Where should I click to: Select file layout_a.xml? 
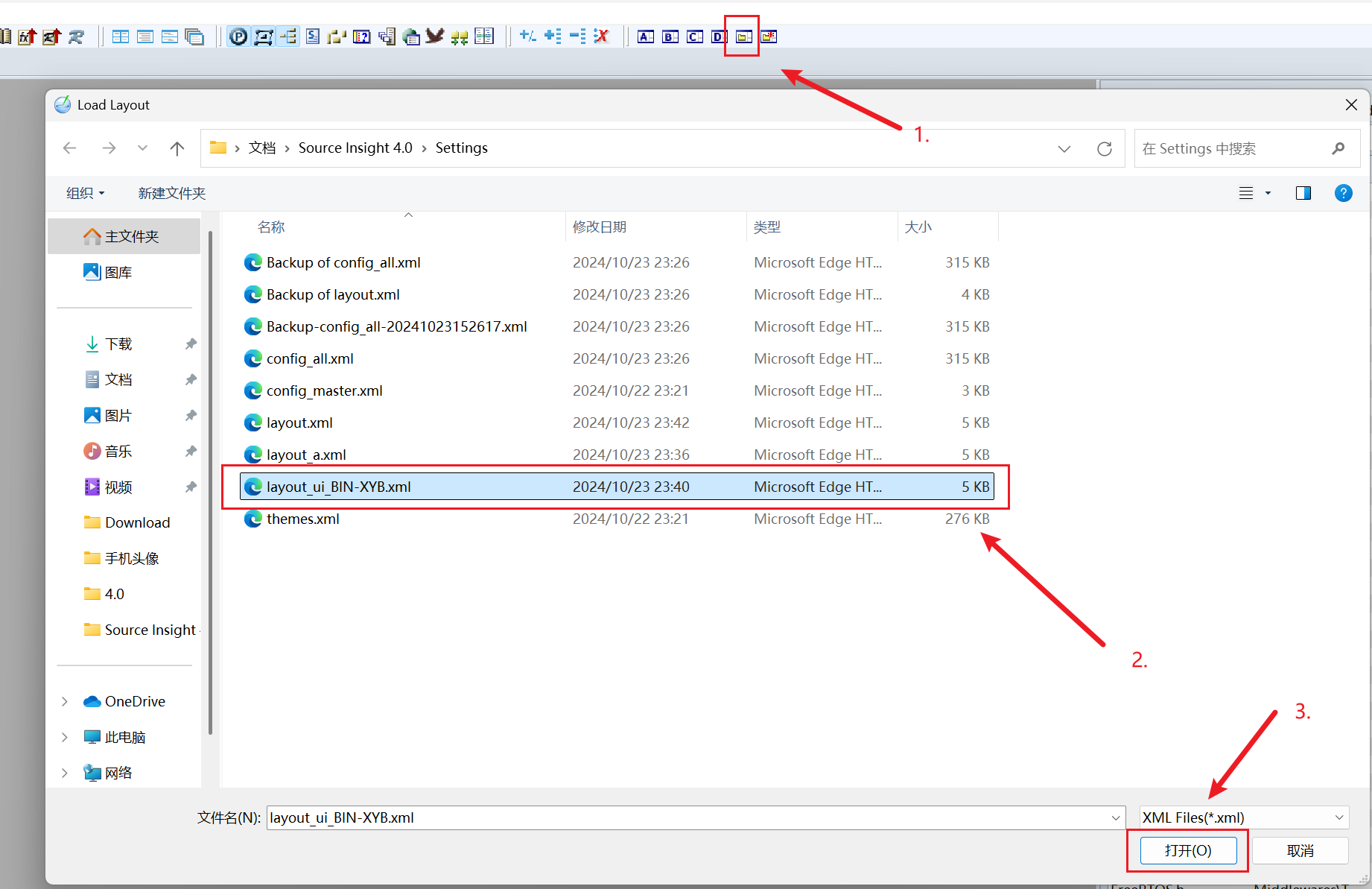coord(617,455)
